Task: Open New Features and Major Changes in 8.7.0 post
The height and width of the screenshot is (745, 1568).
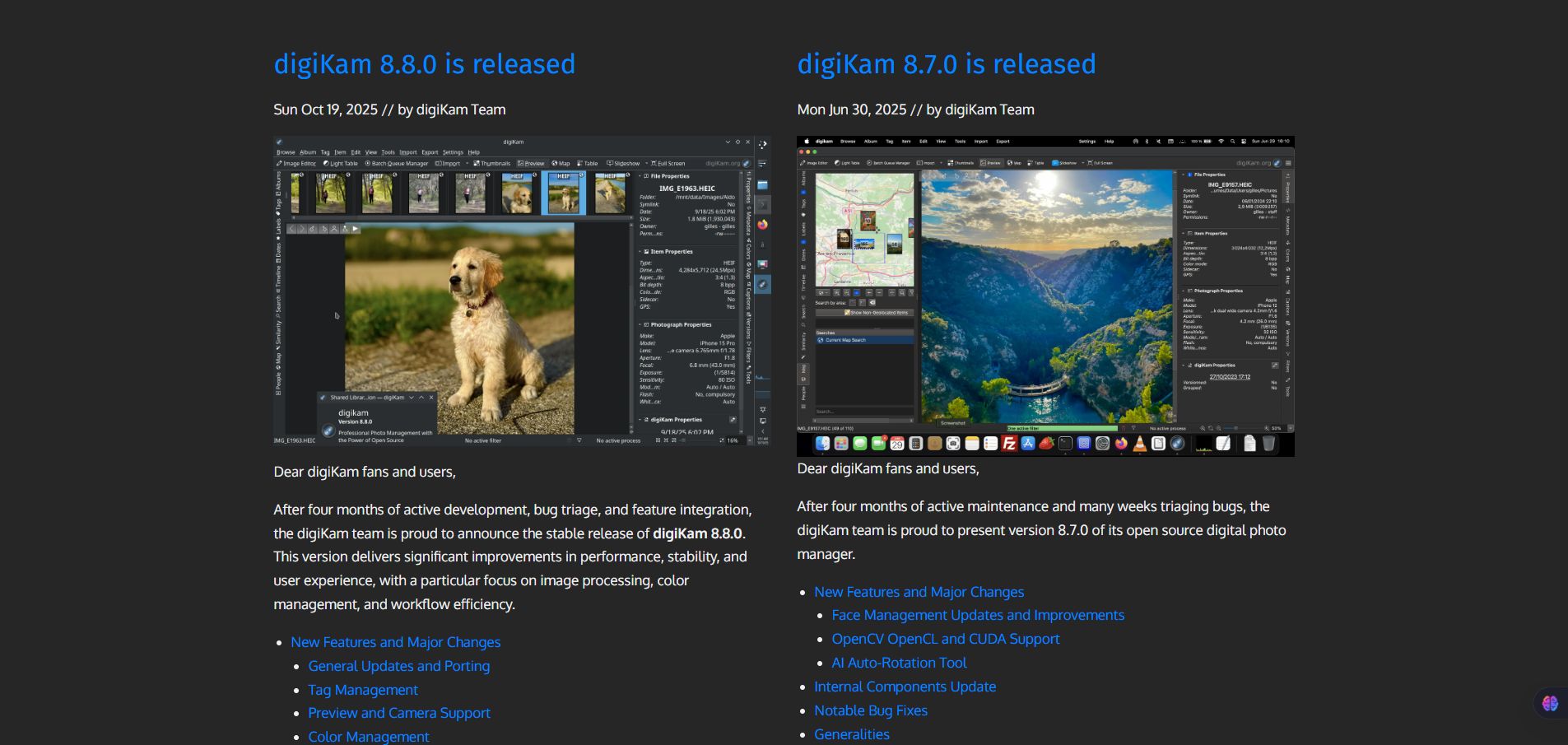Action: click(919, 592)
